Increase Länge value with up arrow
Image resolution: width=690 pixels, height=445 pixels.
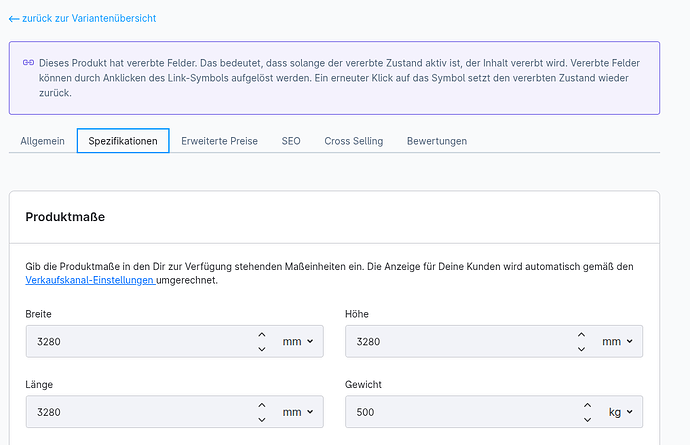[x=262, y=405]
